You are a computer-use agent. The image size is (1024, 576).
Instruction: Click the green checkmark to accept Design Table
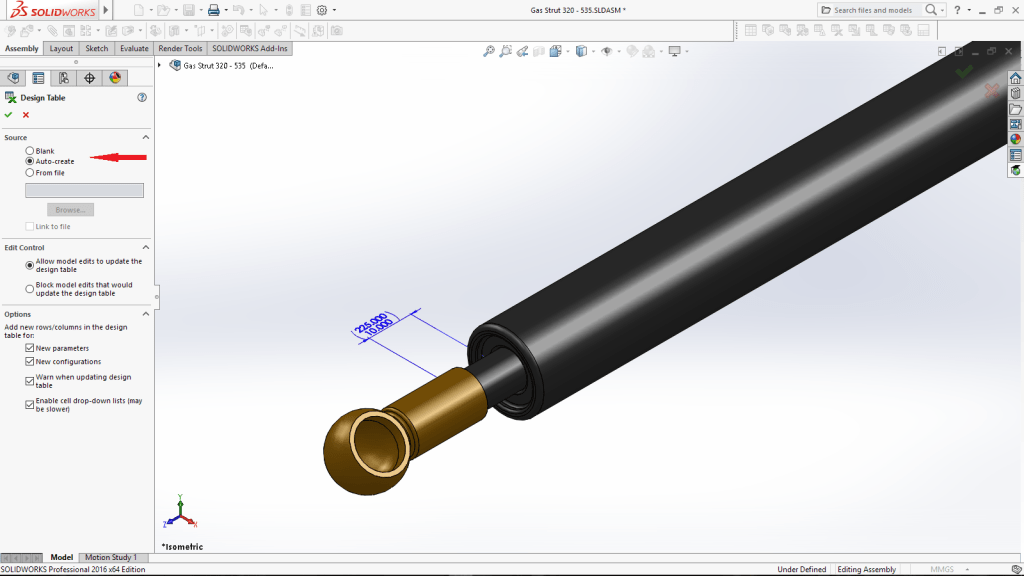(9, 115)
